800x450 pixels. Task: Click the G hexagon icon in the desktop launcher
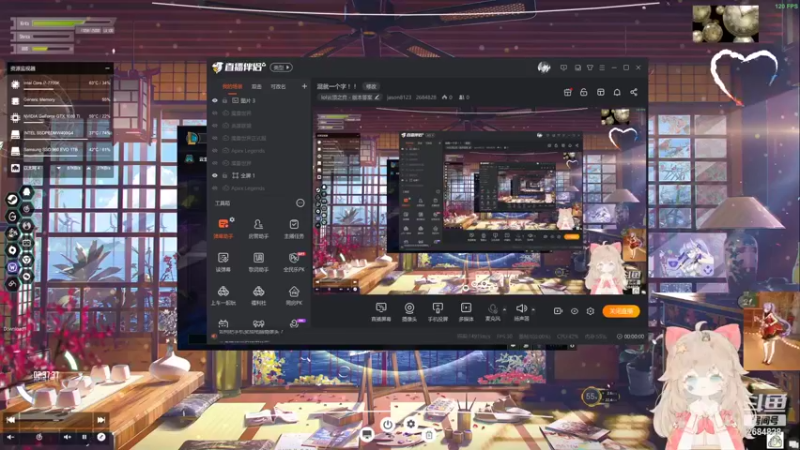point(12,216)
